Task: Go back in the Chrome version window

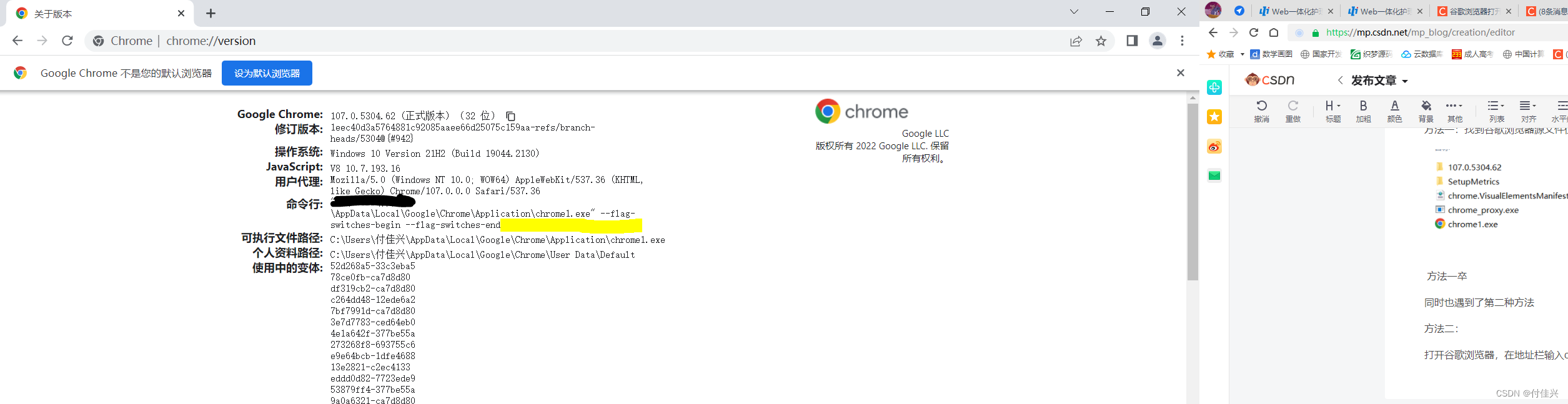Action: [x=17, y=41]
